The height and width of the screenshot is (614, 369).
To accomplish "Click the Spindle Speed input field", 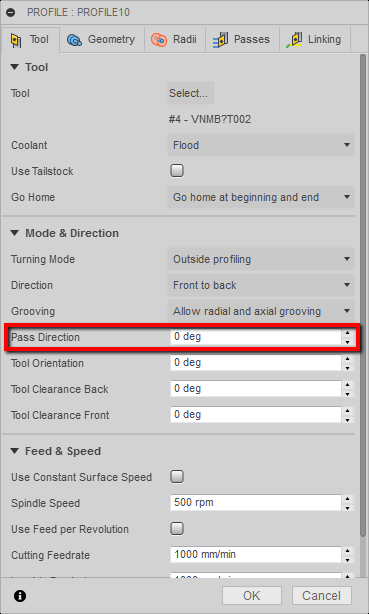I will pos(256,503).
